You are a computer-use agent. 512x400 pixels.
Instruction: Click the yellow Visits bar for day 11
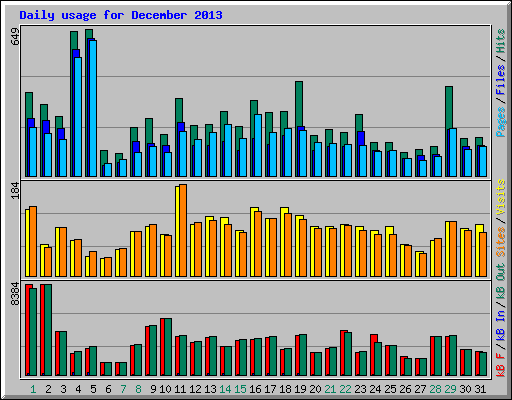(177, 231)
